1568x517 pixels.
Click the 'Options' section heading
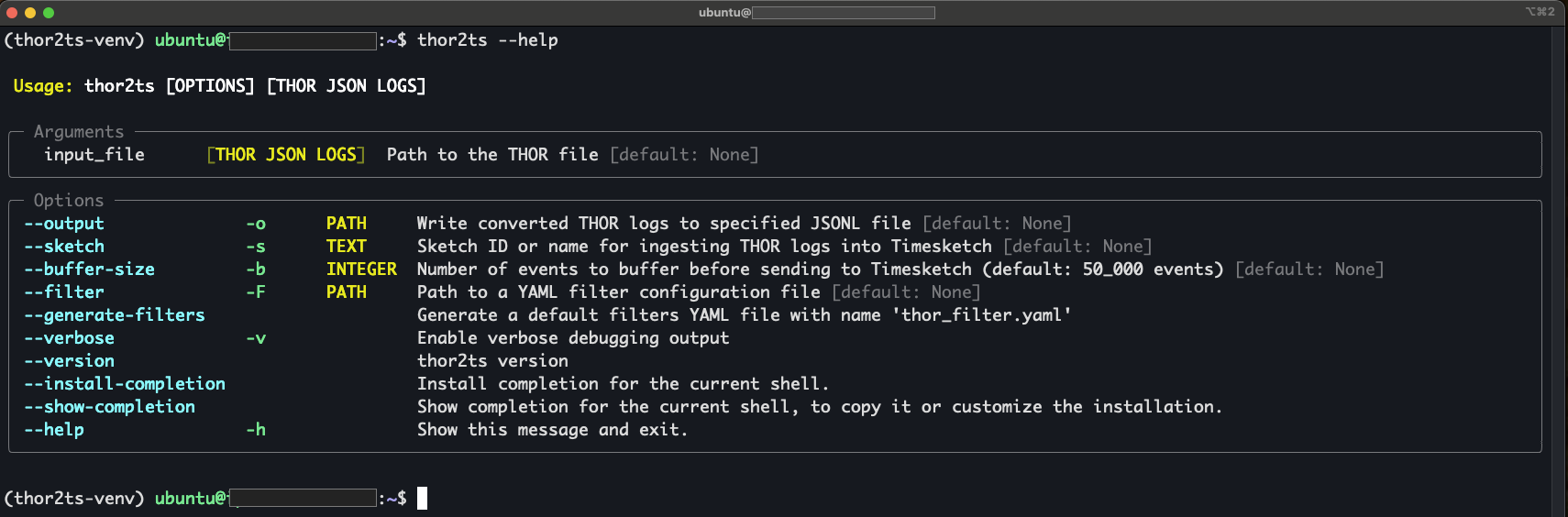(69, 201)
